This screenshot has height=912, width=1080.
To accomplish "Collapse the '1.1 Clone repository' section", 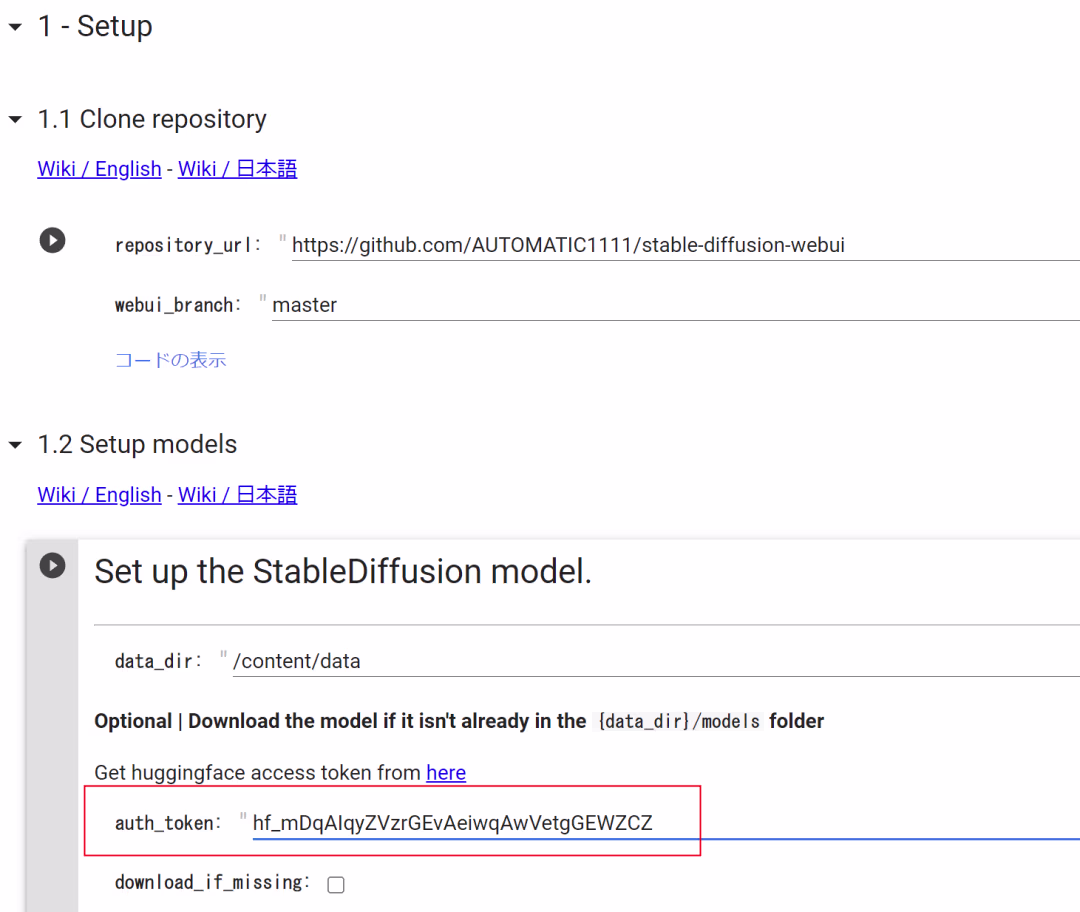I will coord(15,119).
